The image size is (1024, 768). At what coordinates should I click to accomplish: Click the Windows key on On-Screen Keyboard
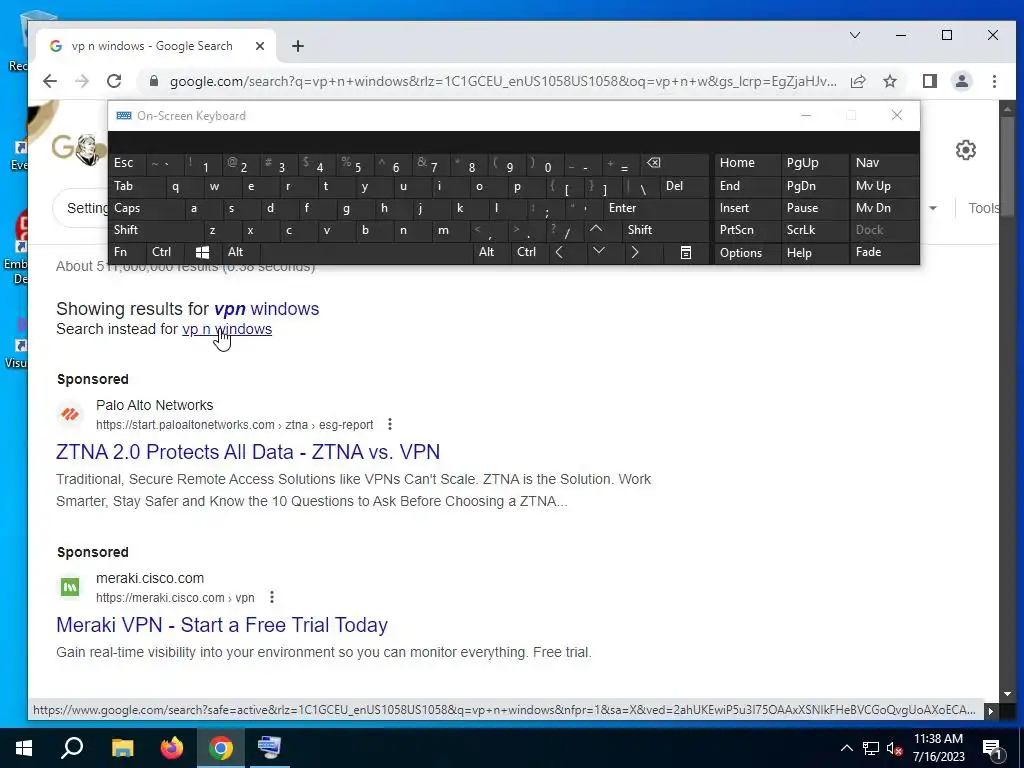tap(202, 252)
